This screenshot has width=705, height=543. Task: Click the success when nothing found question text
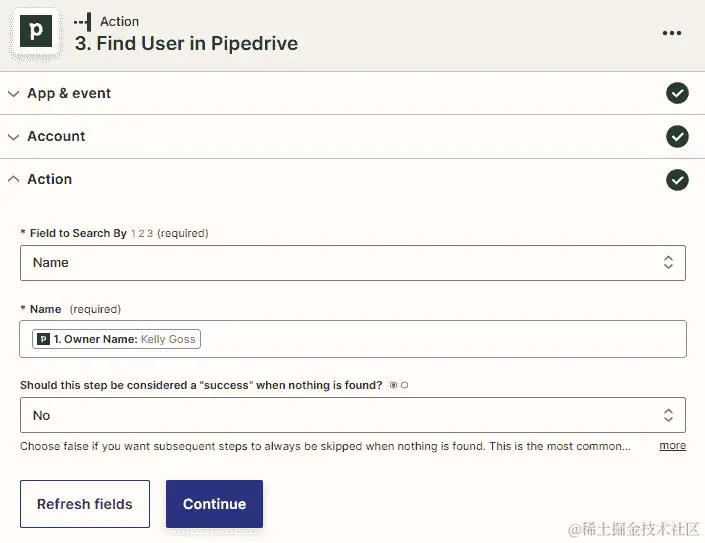tap(201, 385)
